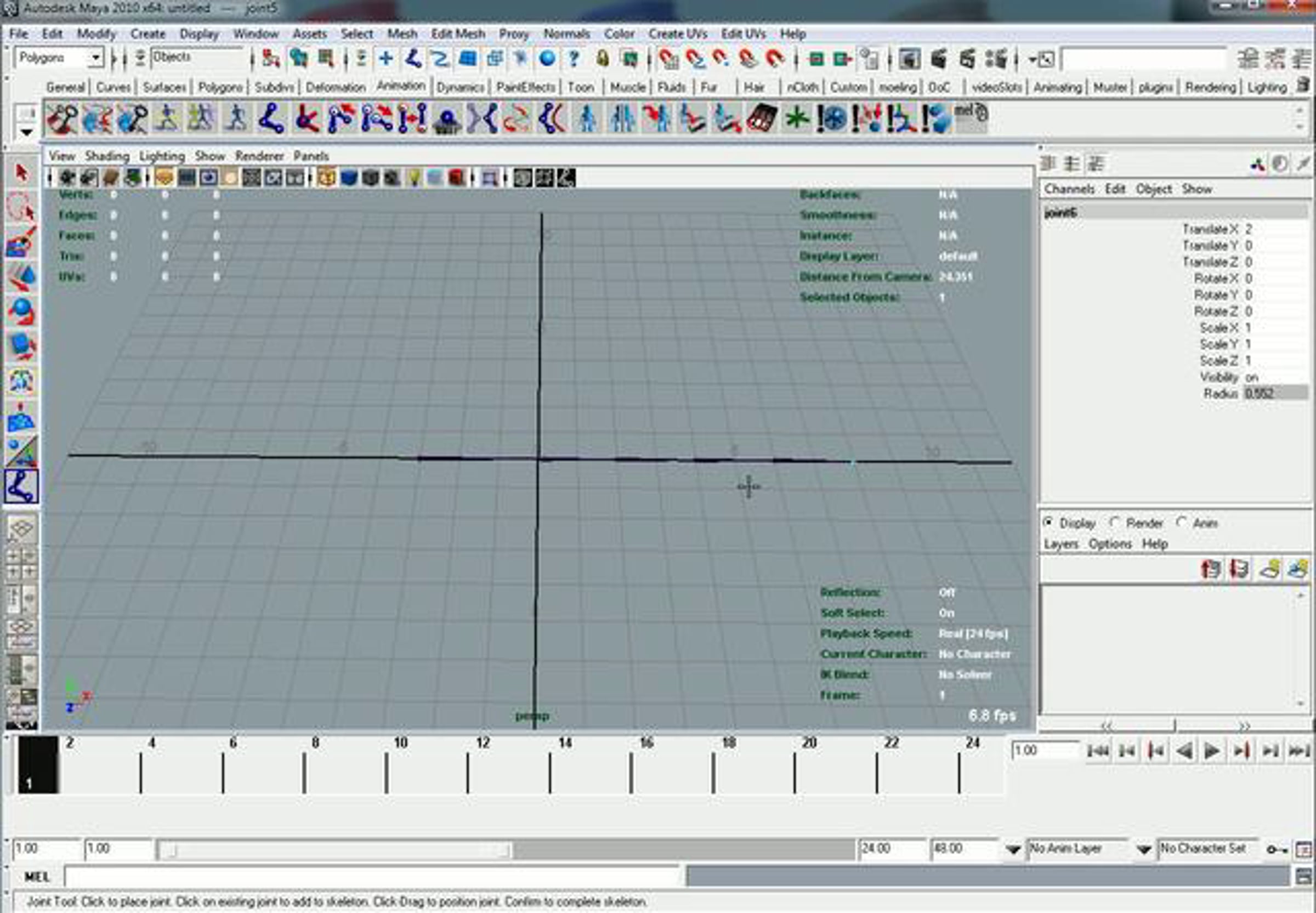Viewport: 1316px width, 913px height.
Task: Toggle Snap to points magnet
Action: (x=721, y=59)
